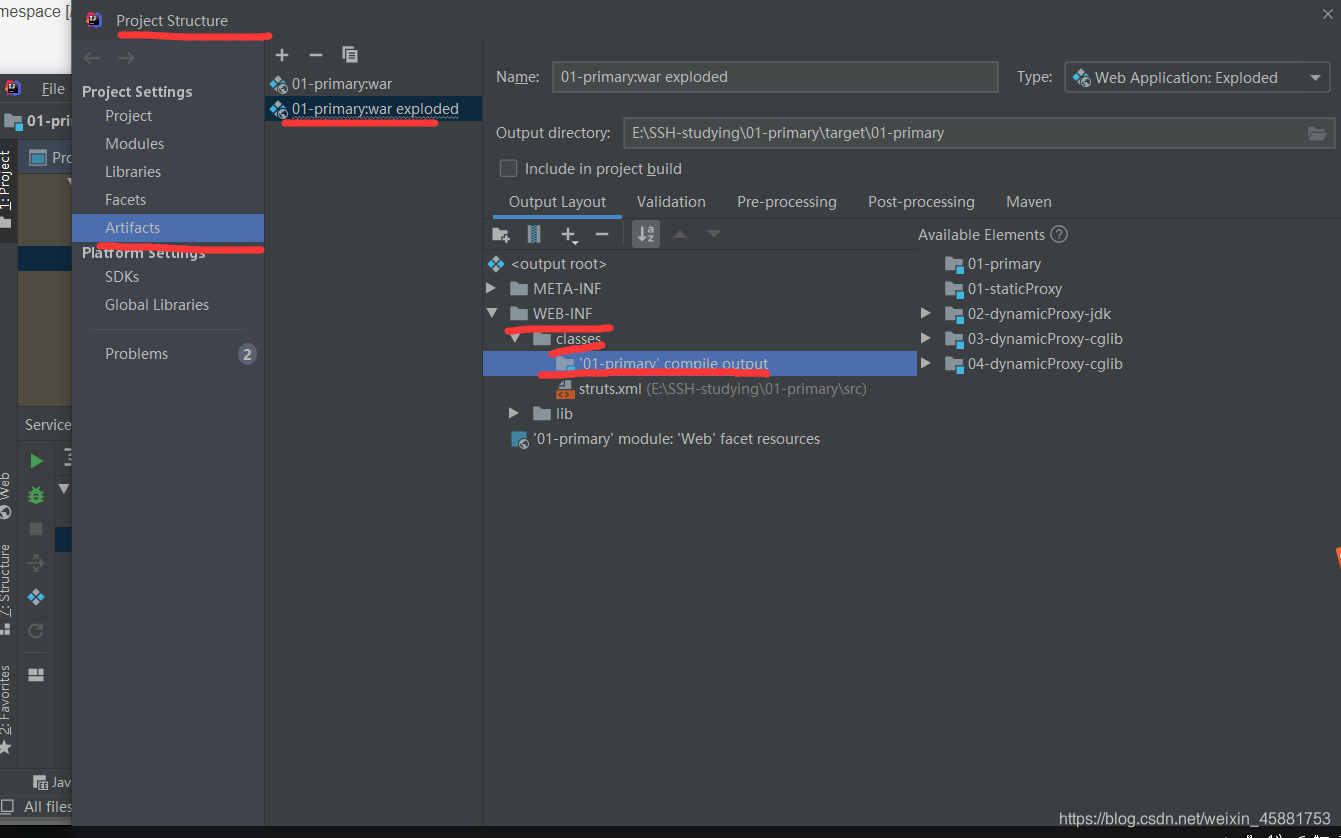Select struts.xml in the layout tree
1341x838 pixels.
711,389
